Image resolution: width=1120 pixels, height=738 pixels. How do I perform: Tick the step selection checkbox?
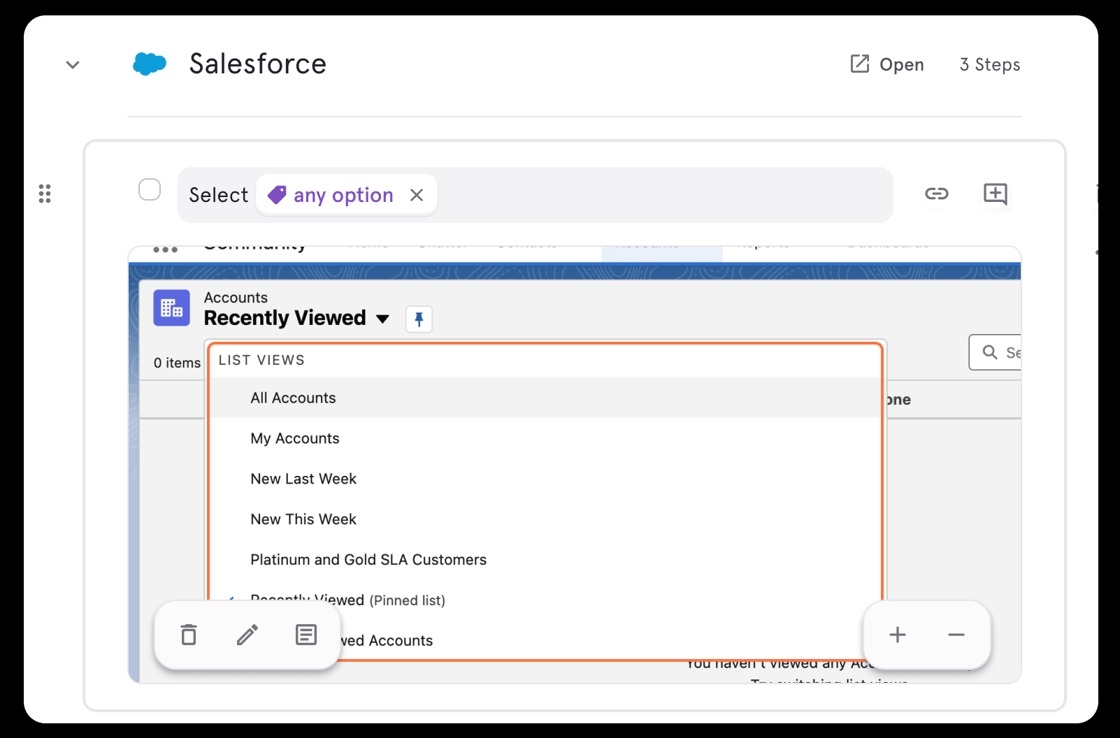tap(149, 190)
